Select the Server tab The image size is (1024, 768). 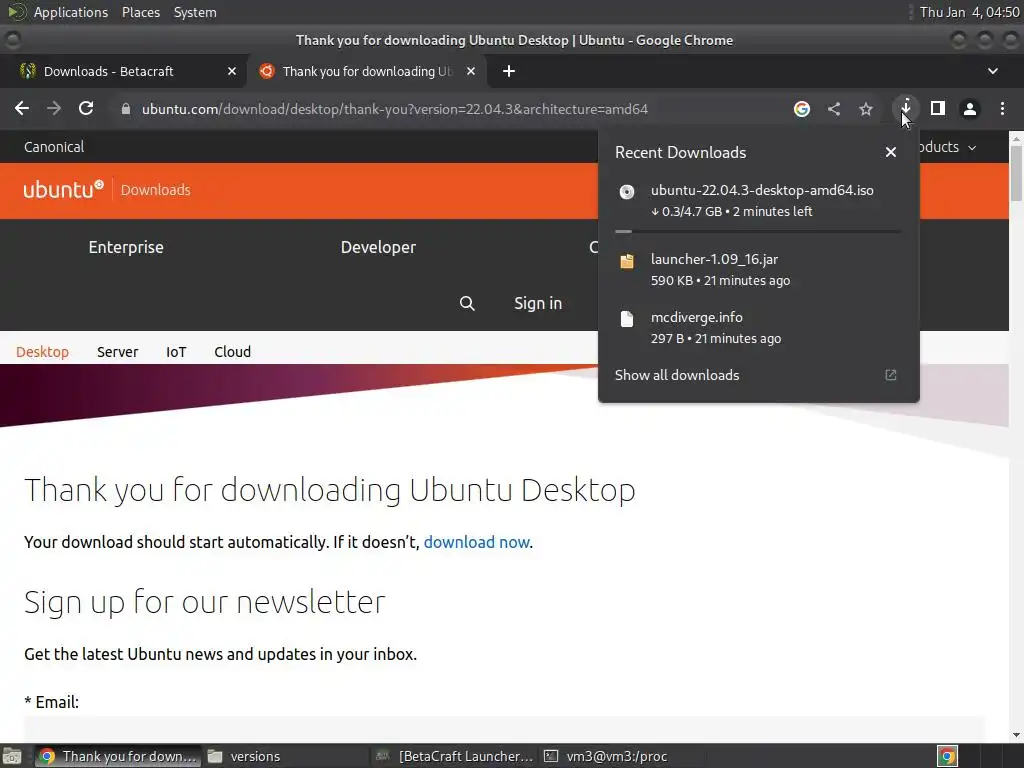pyautogui.click(x=118, y=351)
